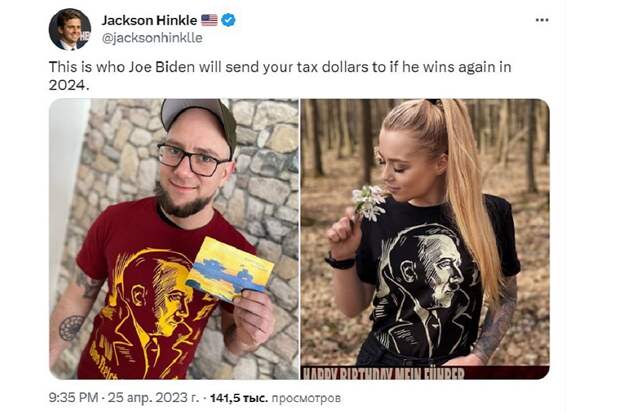Open the Jackson Hinkle display name link
Viewport: 620px width, 413px height.
pyautogui.click(x=149, y=20)
